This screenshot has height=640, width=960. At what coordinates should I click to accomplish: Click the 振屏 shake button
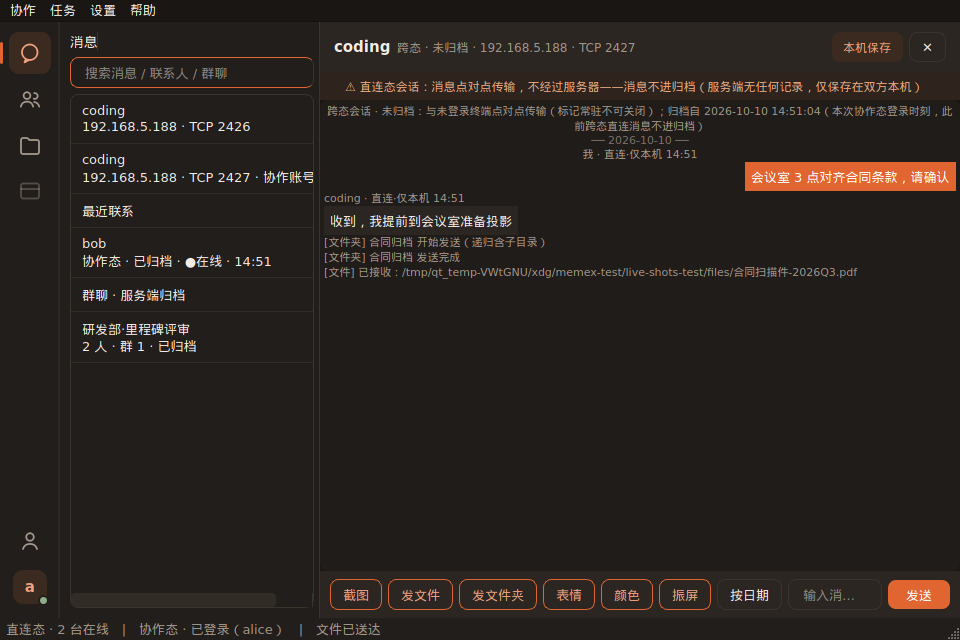coord(684,595)
